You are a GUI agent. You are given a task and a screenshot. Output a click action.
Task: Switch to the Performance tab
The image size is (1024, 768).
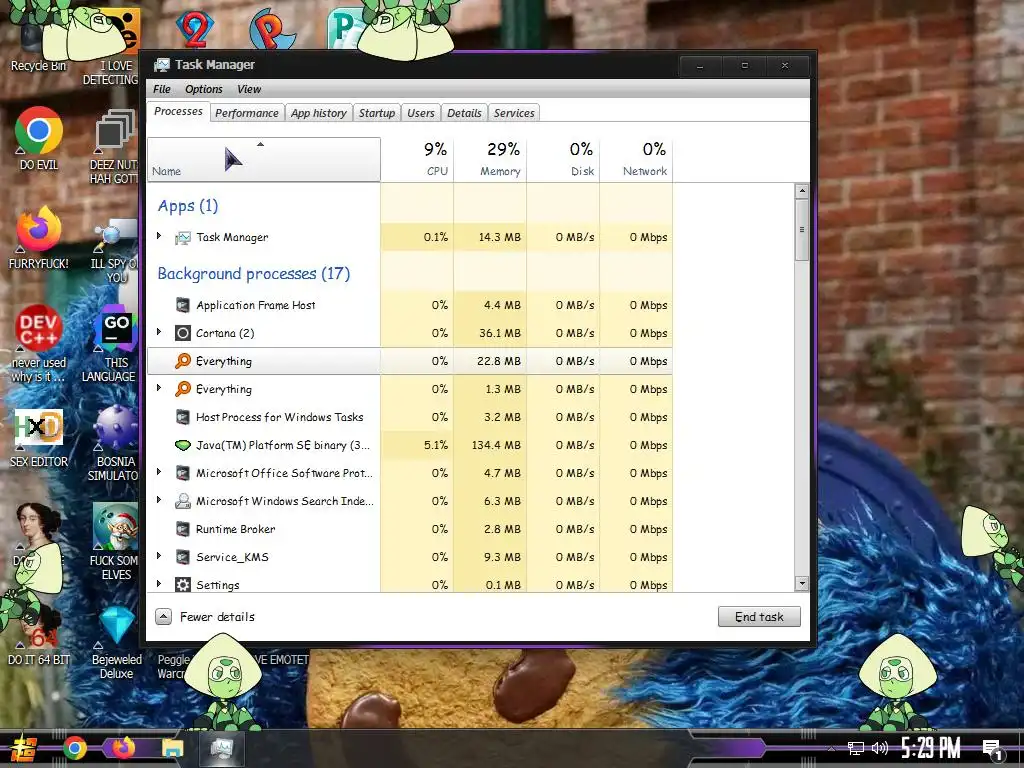[x=247, y=113]
